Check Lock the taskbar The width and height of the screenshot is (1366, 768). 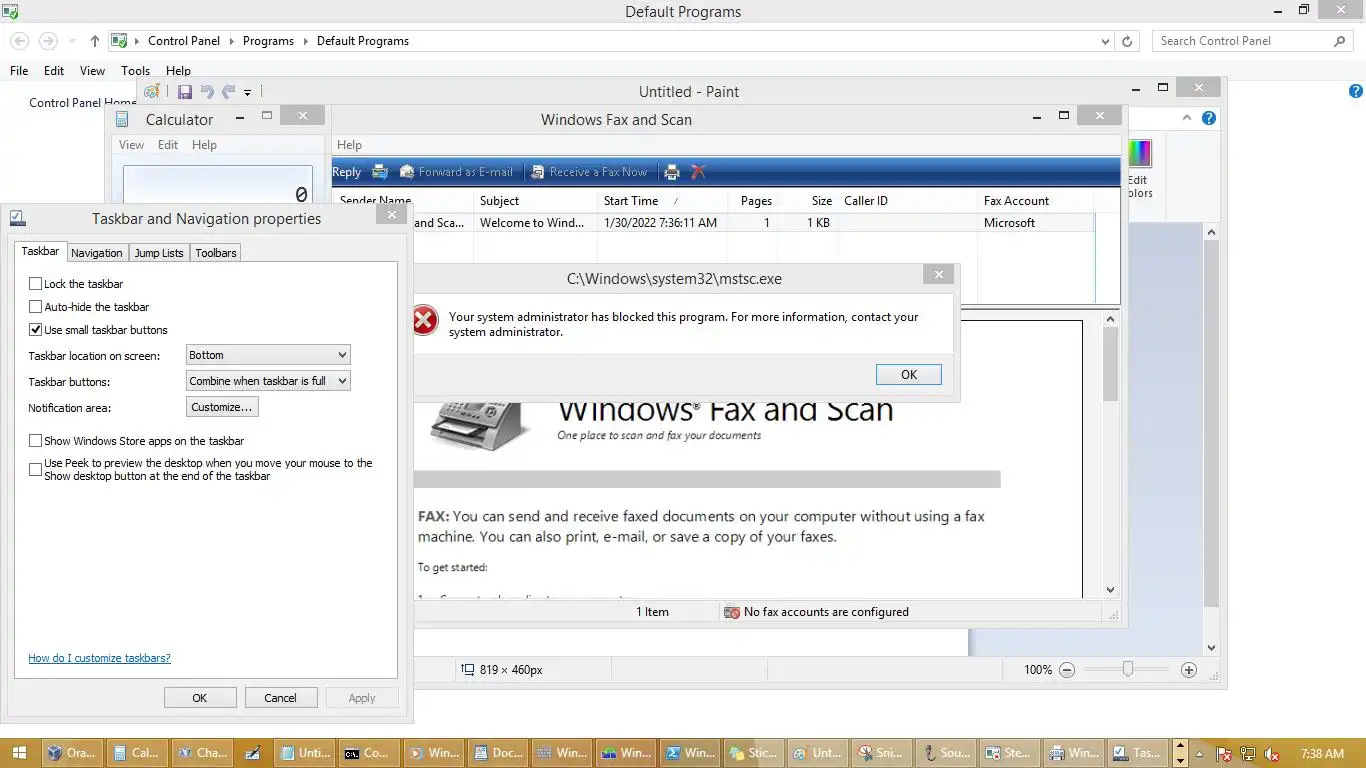36,284
